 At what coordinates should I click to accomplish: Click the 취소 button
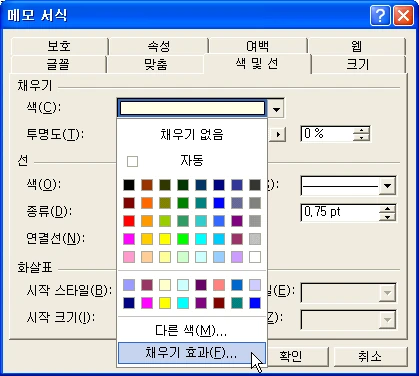[x=370, y=356]
